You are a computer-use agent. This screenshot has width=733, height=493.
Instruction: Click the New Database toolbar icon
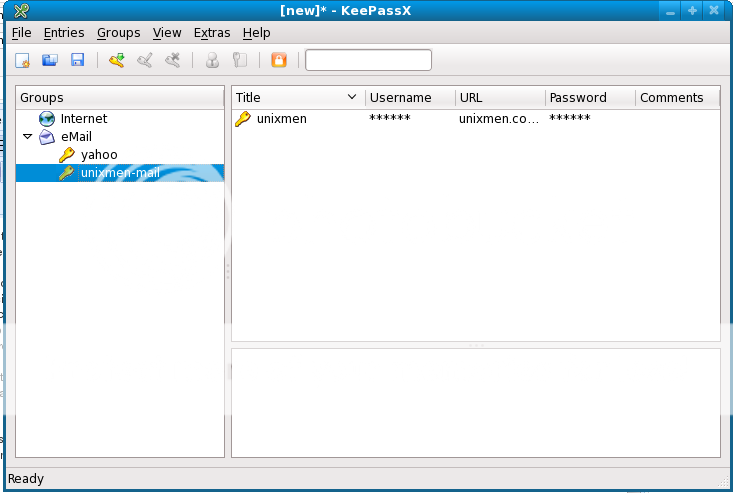(x=22, y=60)
